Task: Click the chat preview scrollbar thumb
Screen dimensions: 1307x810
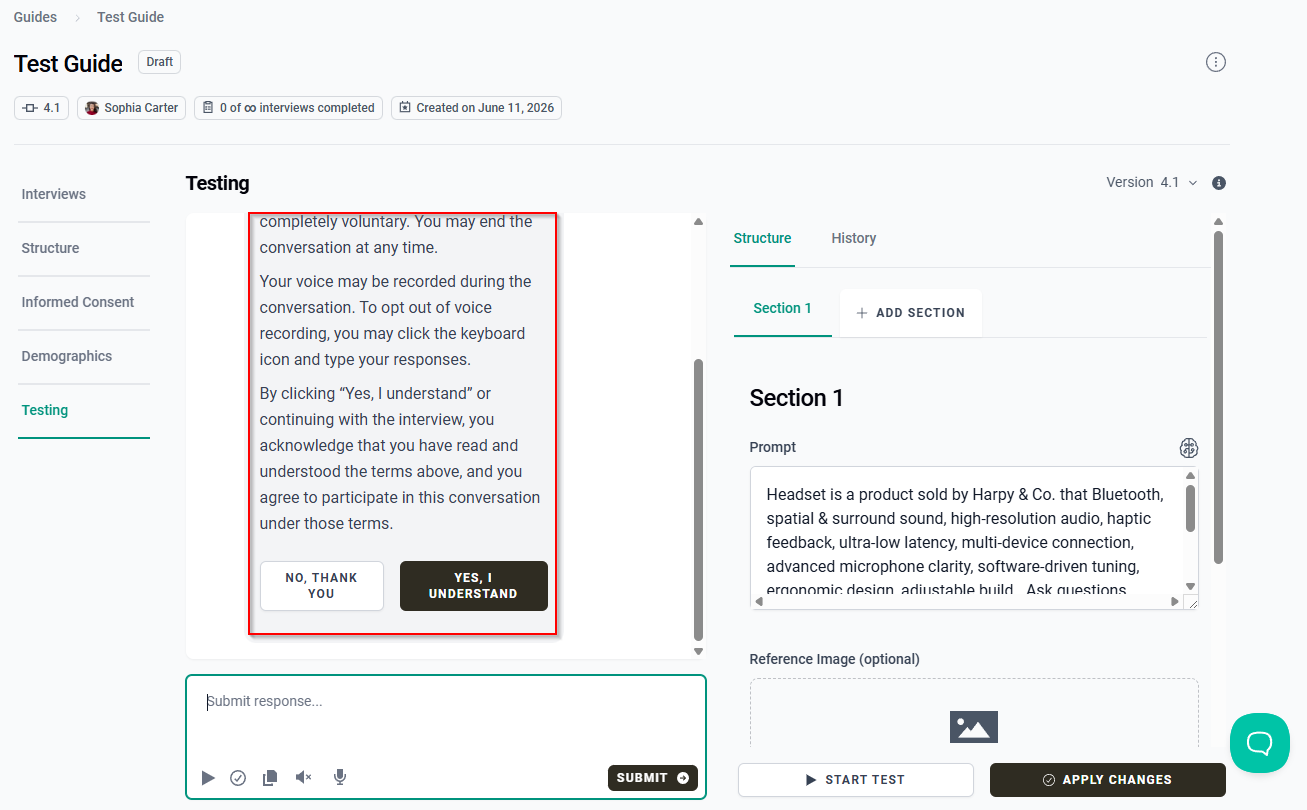Action: point(698,500)
